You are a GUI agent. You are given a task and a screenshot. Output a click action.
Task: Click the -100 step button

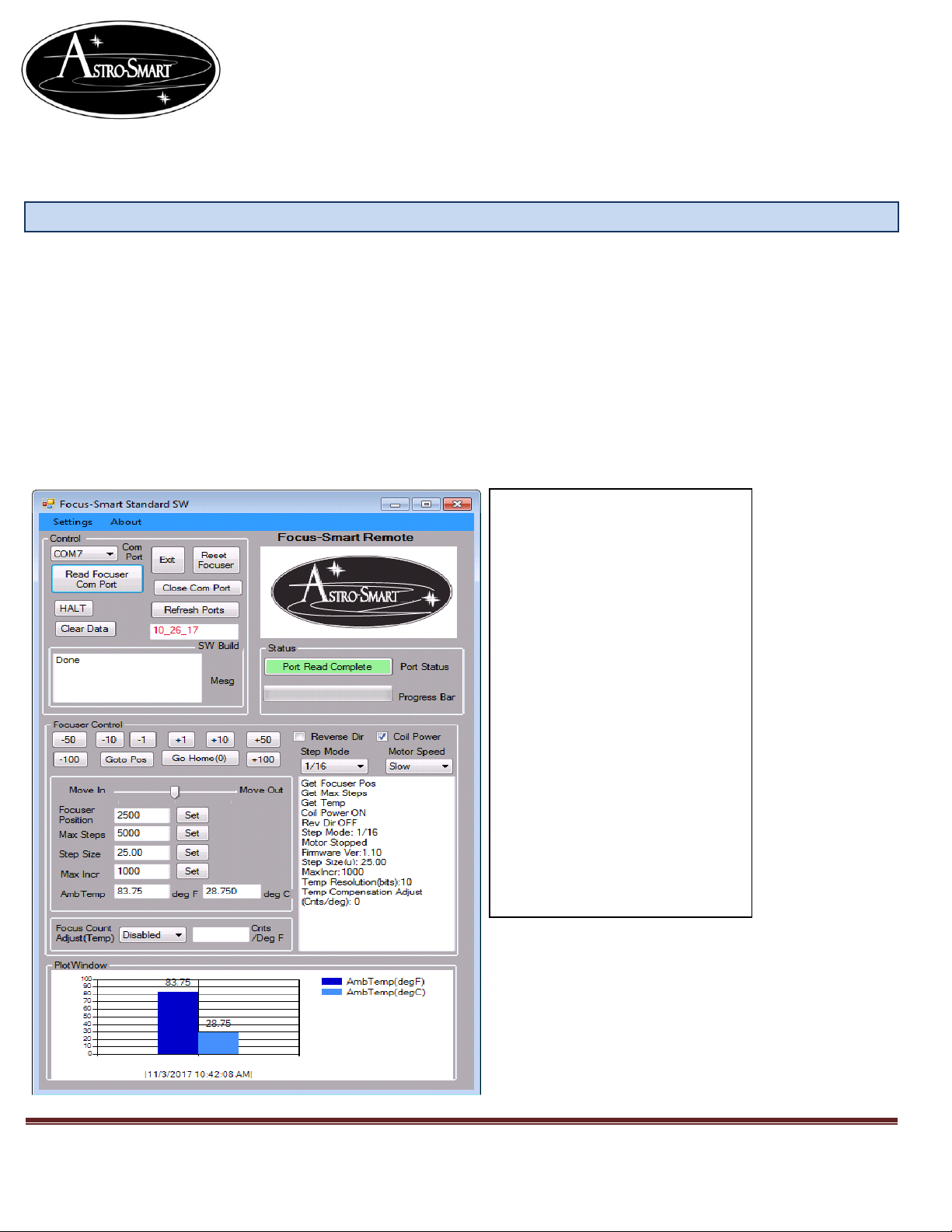[70, 759]
